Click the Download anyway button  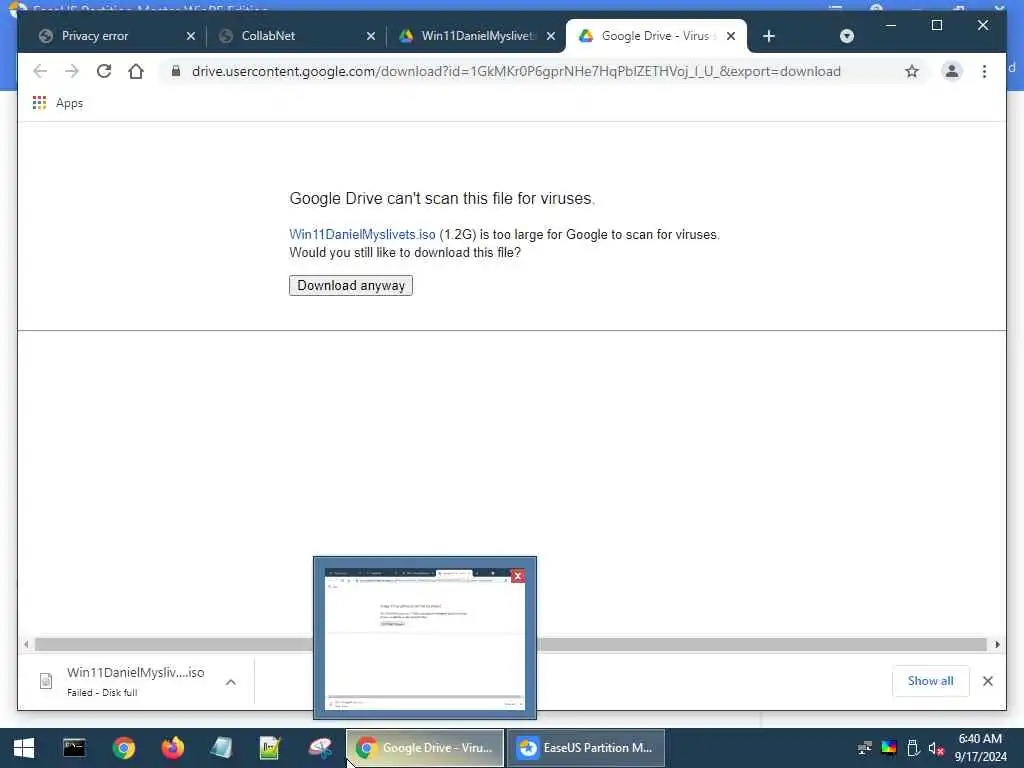pyautogui.click(x=351, y=285)
